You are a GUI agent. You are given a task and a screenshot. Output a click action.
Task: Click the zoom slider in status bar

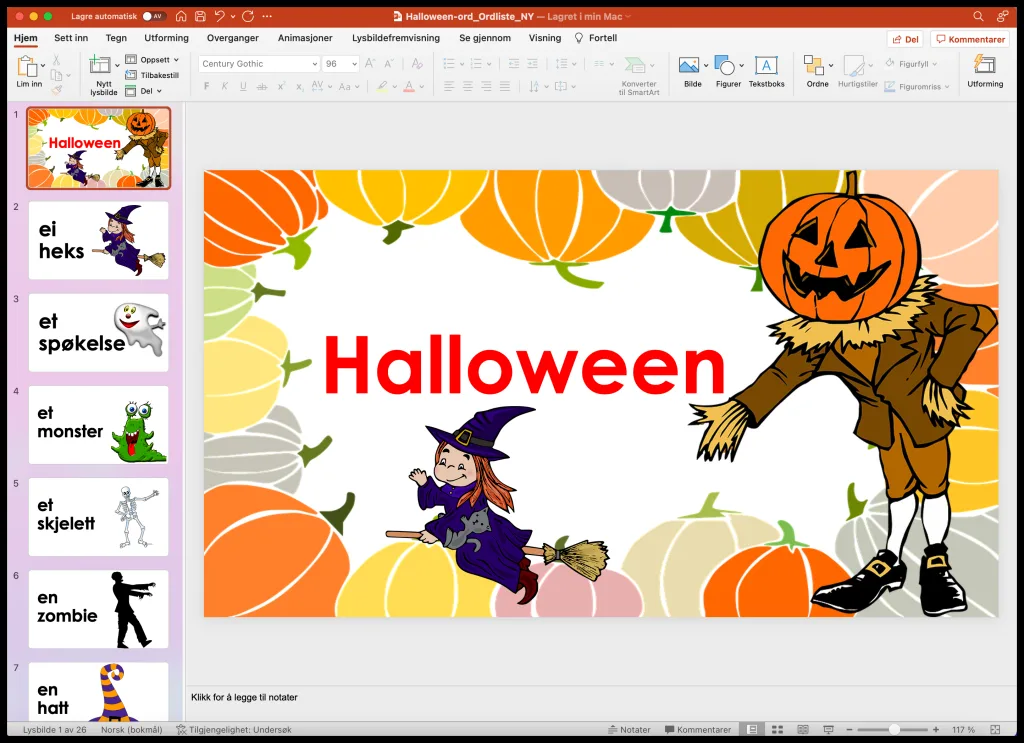click(x=894, y=730)
